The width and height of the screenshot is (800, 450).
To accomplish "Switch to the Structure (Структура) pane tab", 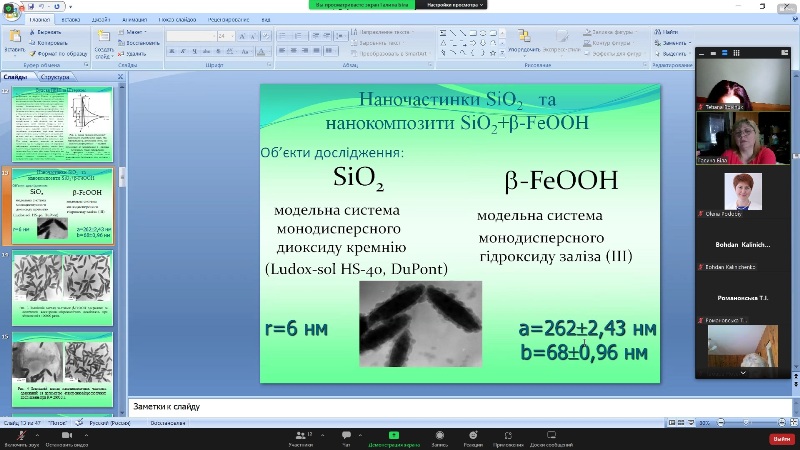I will point(56,77).
